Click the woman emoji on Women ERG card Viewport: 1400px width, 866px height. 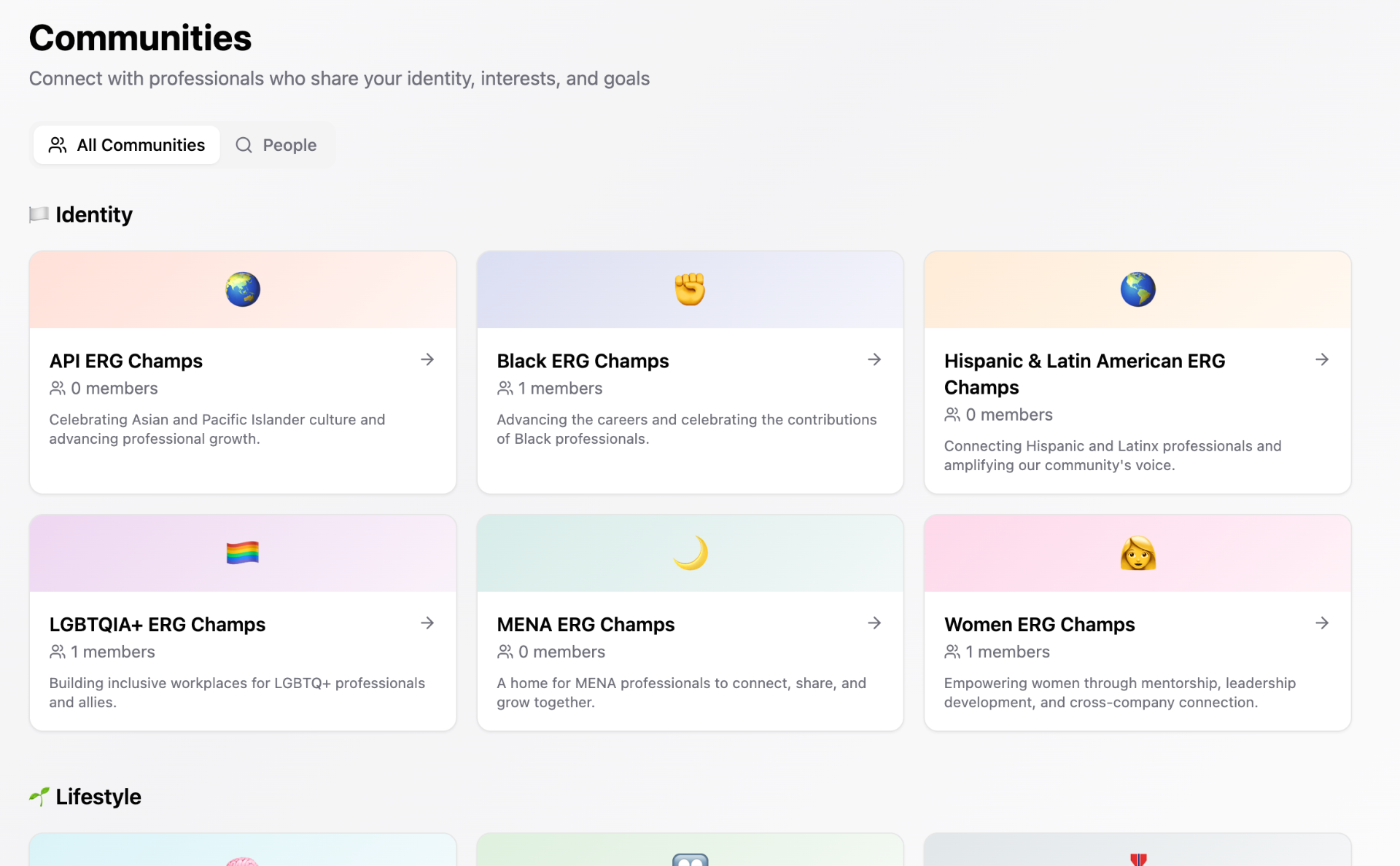[1137, 553]
